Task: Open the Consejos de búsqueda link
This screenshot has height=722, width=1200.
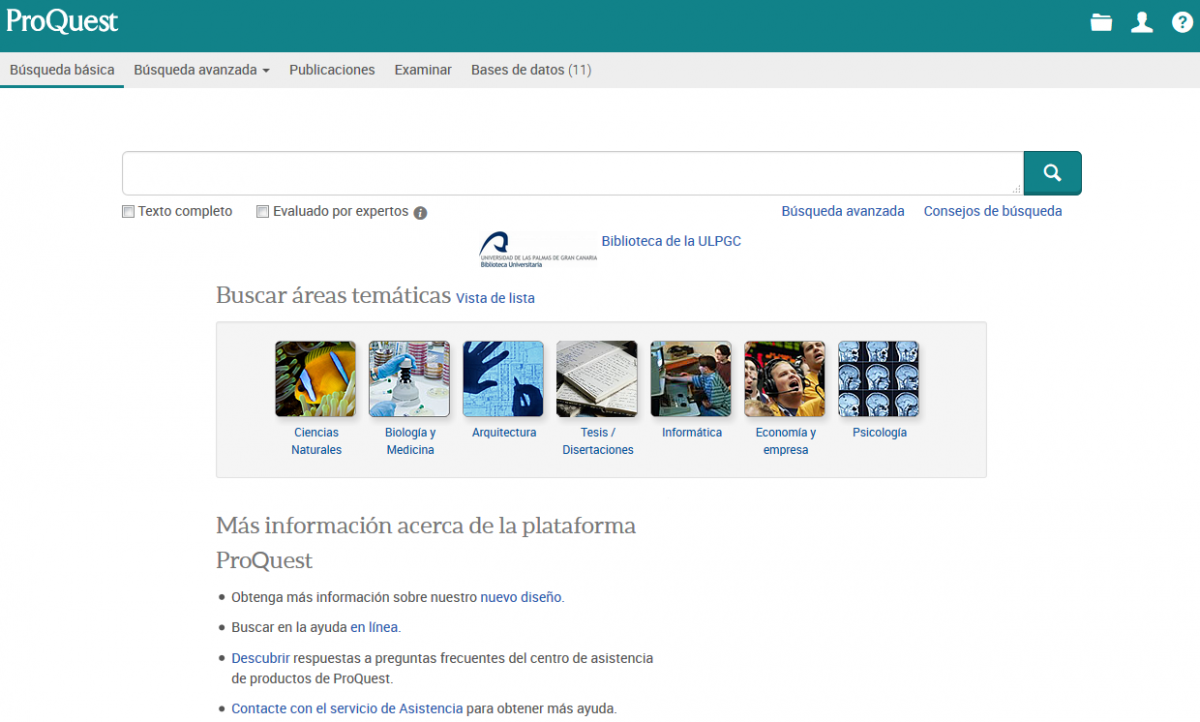Action: pyautogui.click(x=993, y=211)
